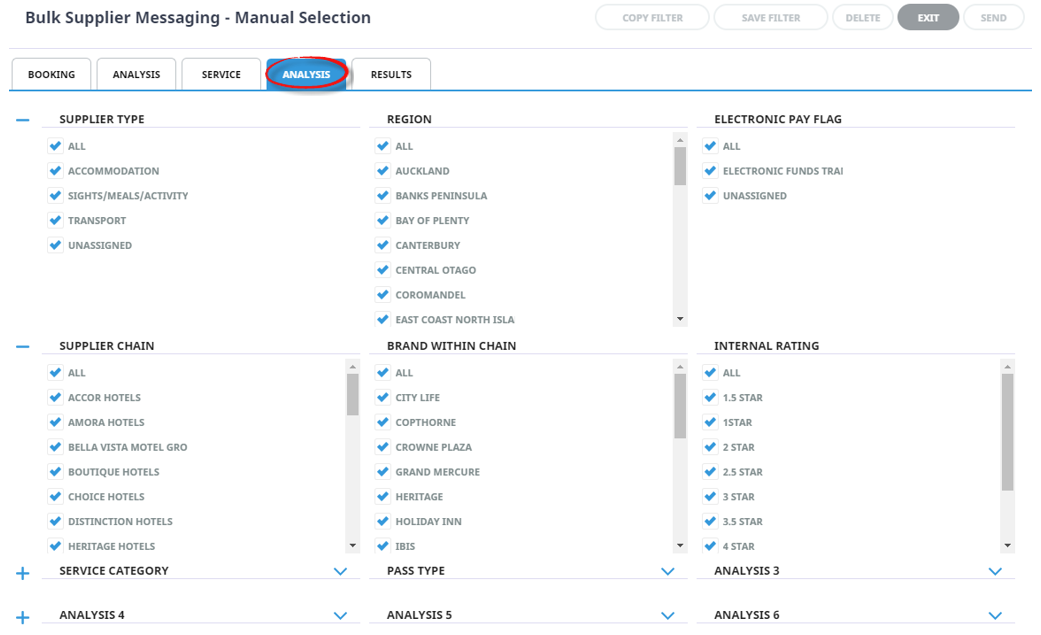Switch to the Booking tab
Image resolution: width=1041 pixels, height=635 pixels.
coord(51,75)
